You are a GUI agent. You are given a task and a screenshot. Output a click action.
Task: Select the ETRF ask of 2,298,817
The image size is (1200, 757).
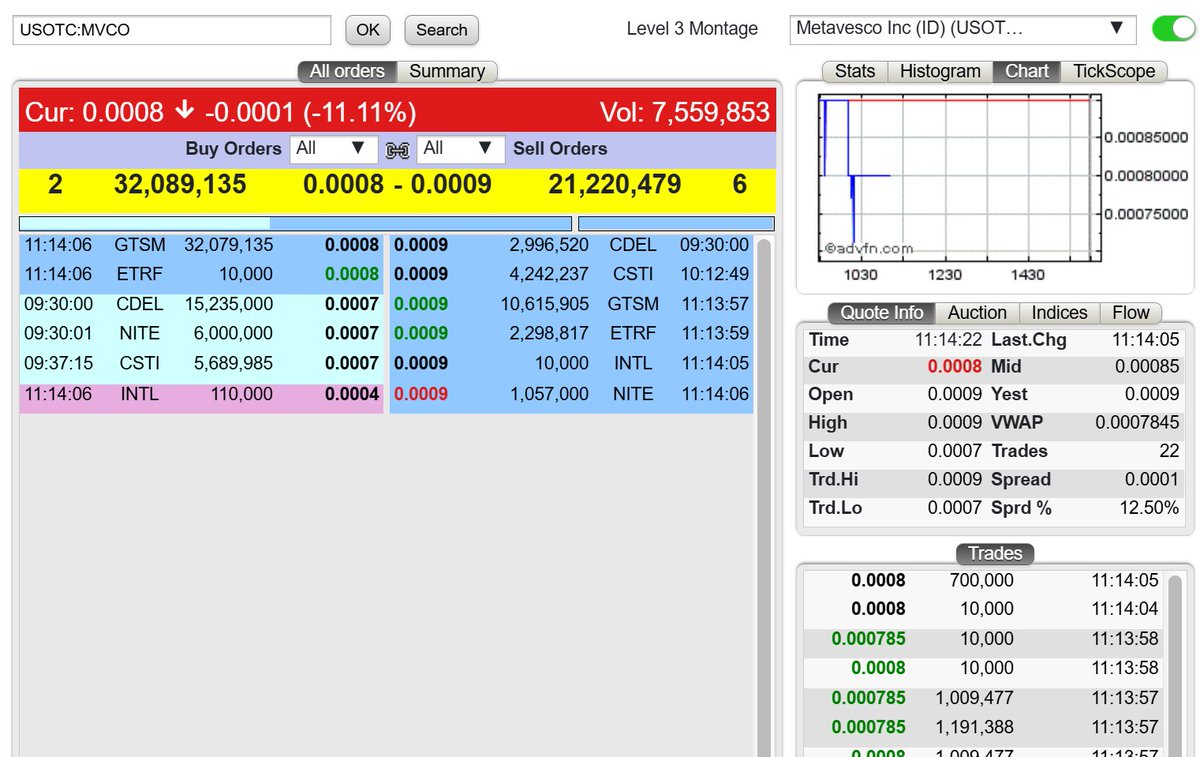pos(571,333)
